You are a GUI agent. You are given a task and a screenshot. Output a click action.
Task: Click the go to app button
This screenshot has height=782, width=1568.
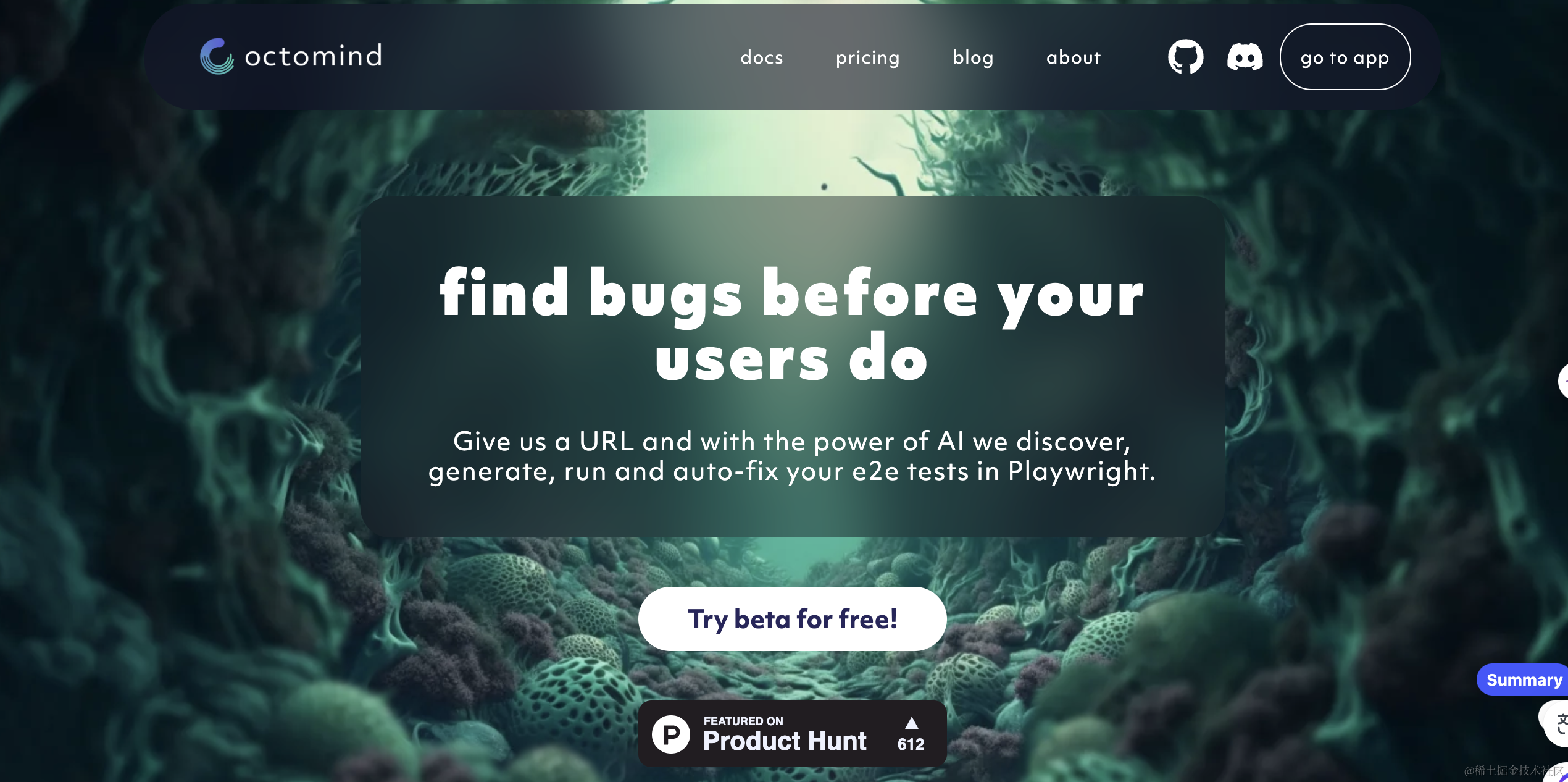1345,57
